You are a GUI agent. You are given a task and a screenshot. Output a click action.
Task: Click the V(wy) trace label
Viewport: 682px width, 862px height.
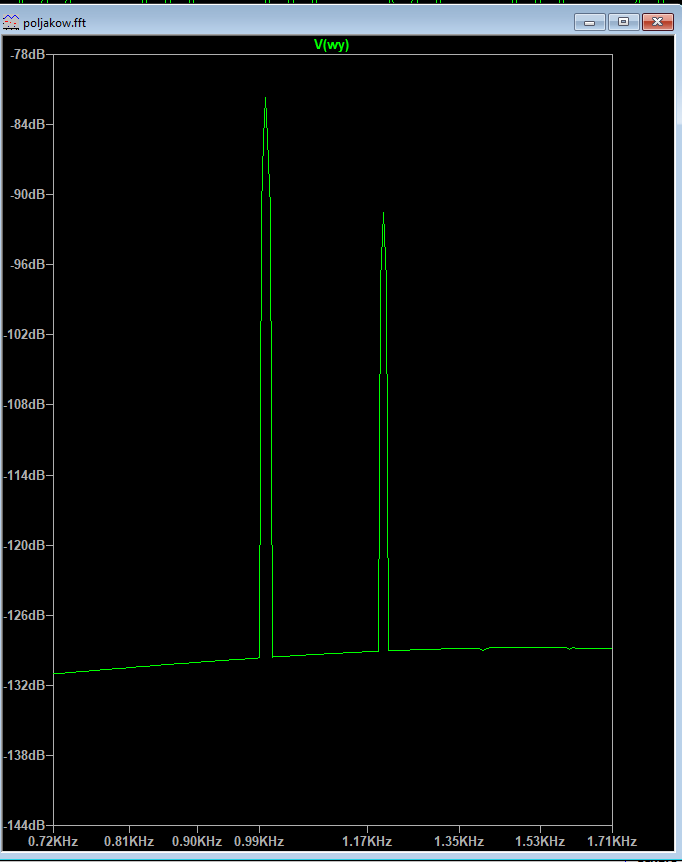pyautogui.click(x=331, y=45)
